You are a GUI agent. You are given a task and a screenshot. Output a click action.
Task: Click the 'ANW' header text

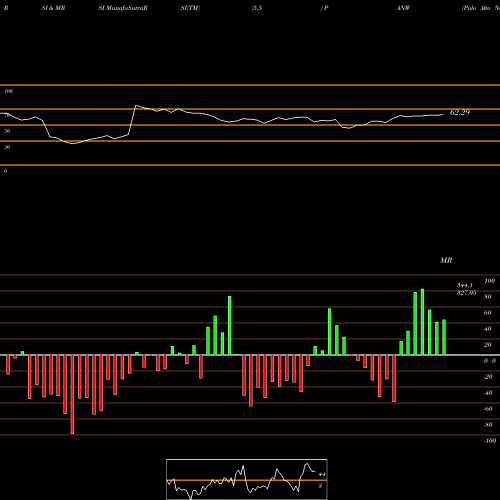[403, 8]
